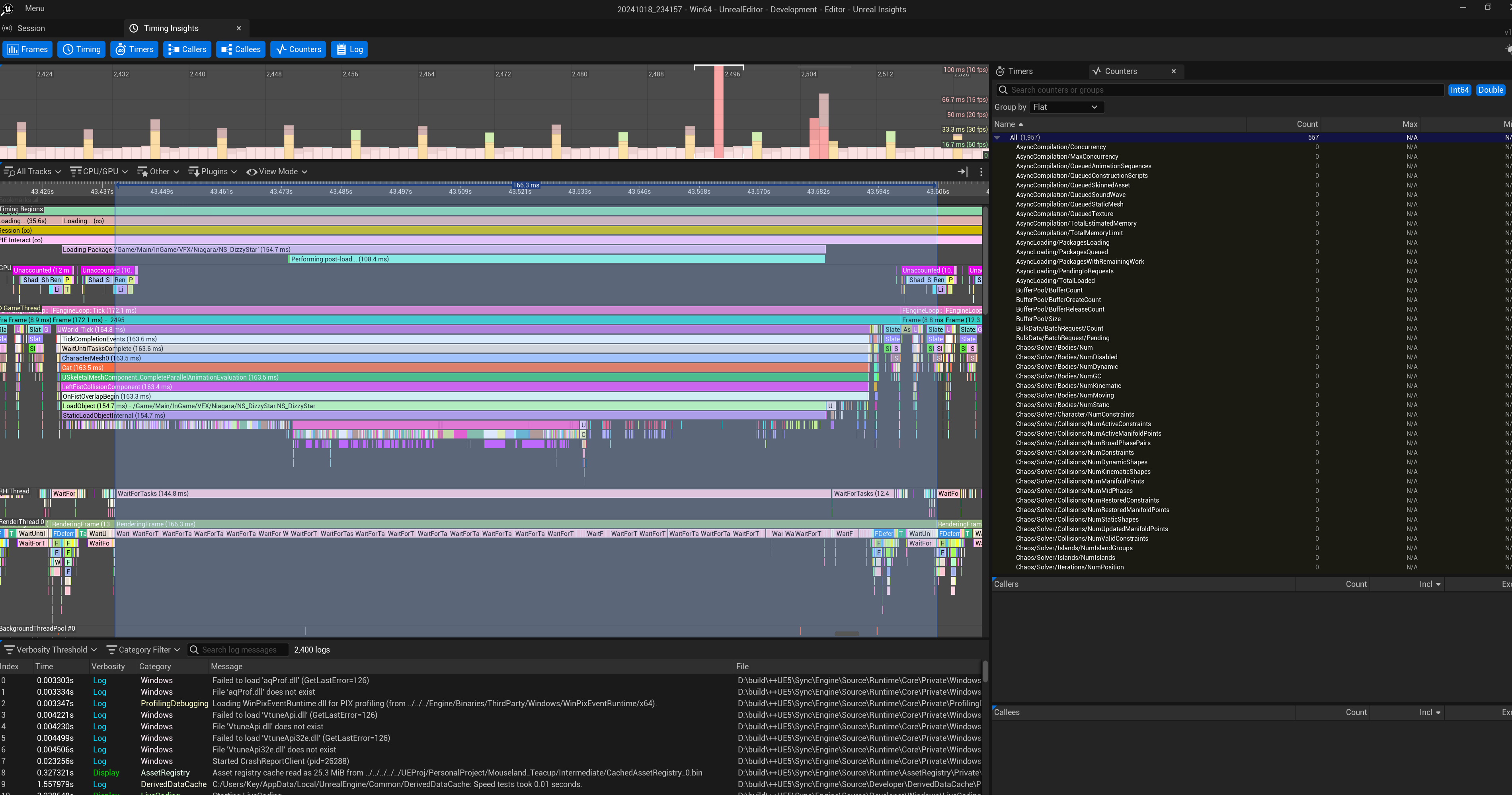Toggle the Counters panel button

click(298, 49)
